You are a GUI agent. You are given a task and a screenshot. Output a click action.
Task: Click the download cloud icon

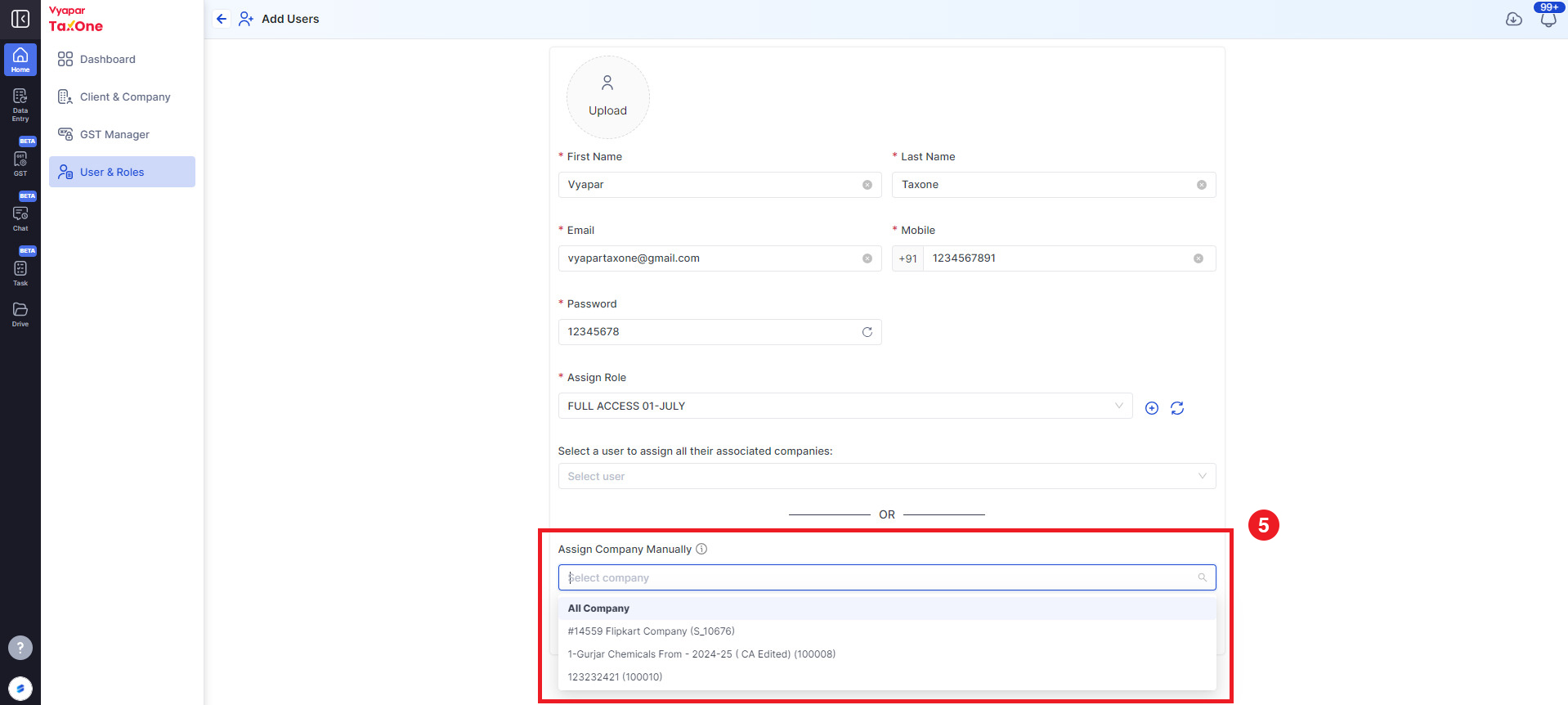tap(1514, 19)
